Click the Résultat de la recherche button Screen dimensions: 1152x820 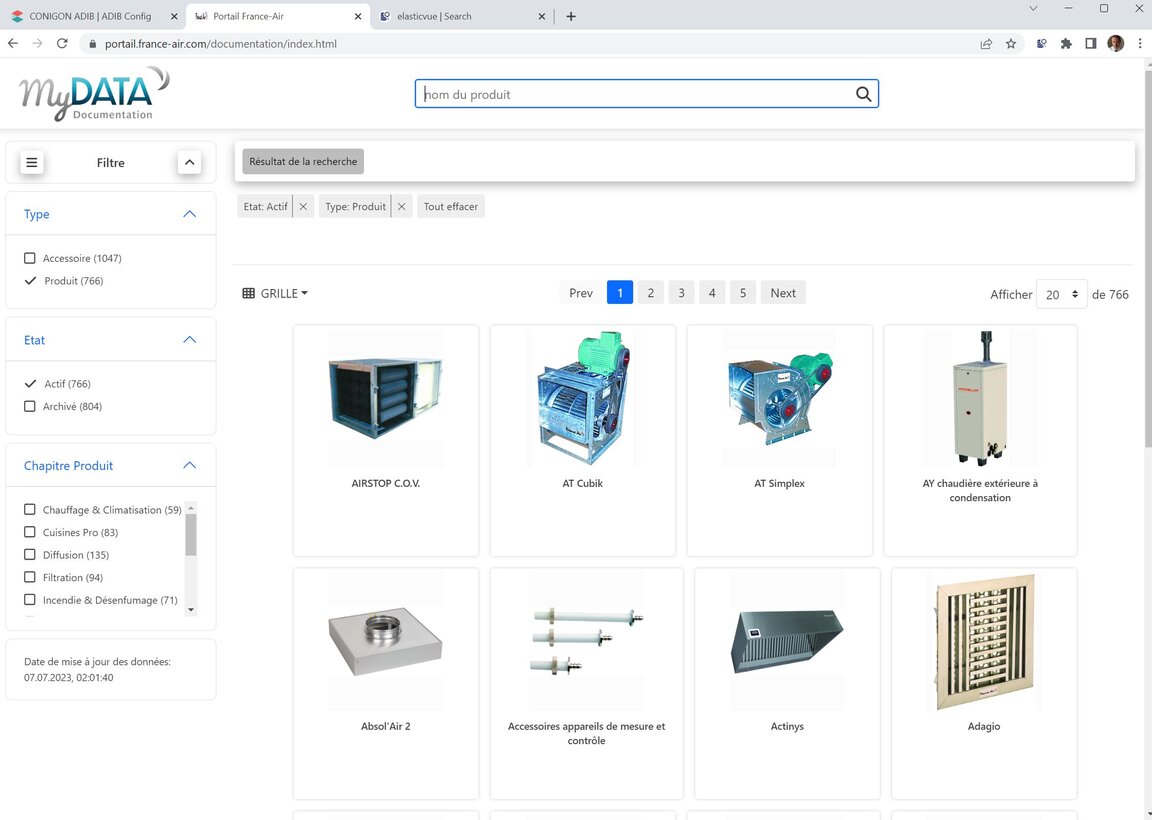click(303, 162)
